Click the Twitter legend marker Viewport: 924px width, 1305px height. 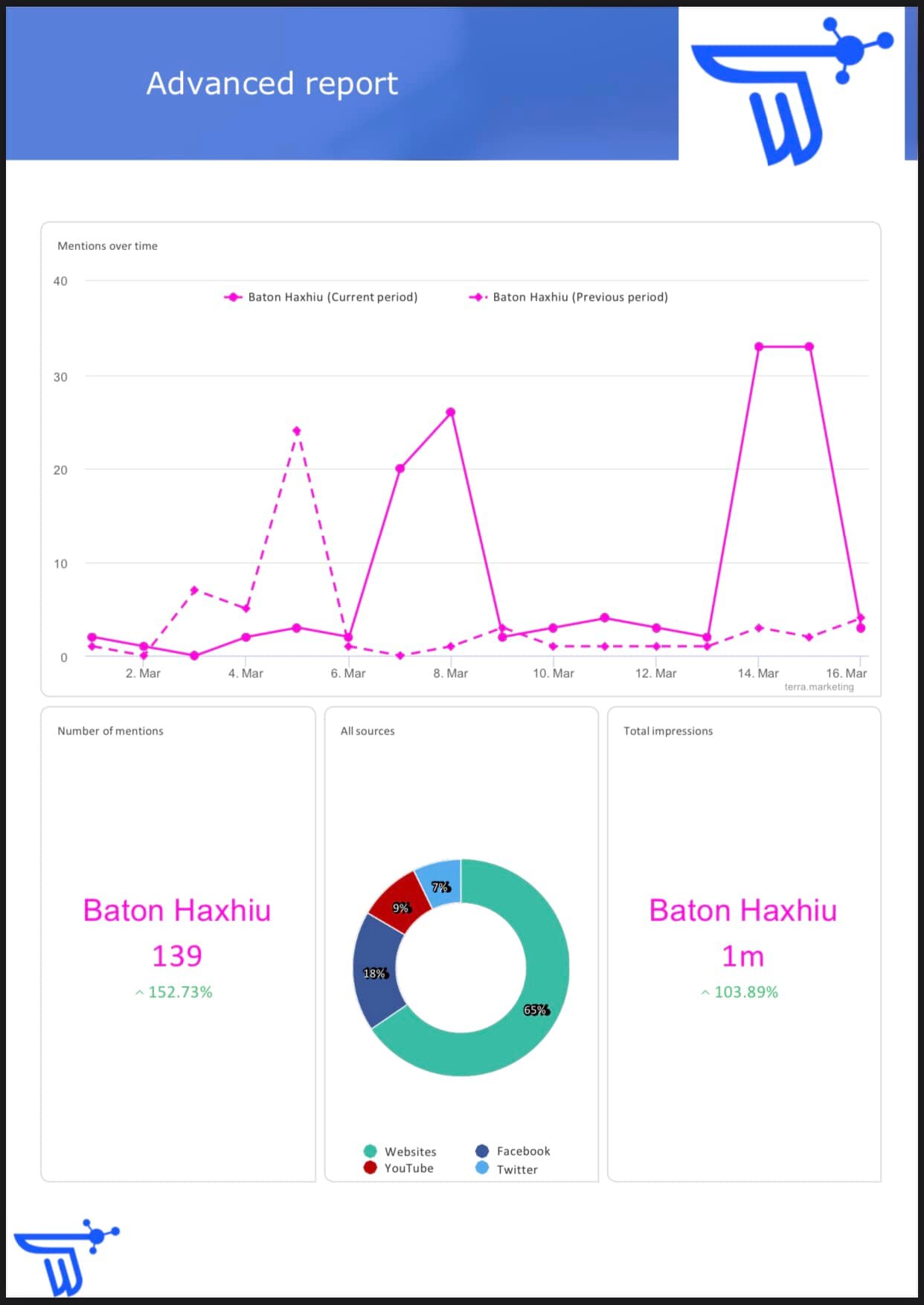click(x=482, y=1168)
